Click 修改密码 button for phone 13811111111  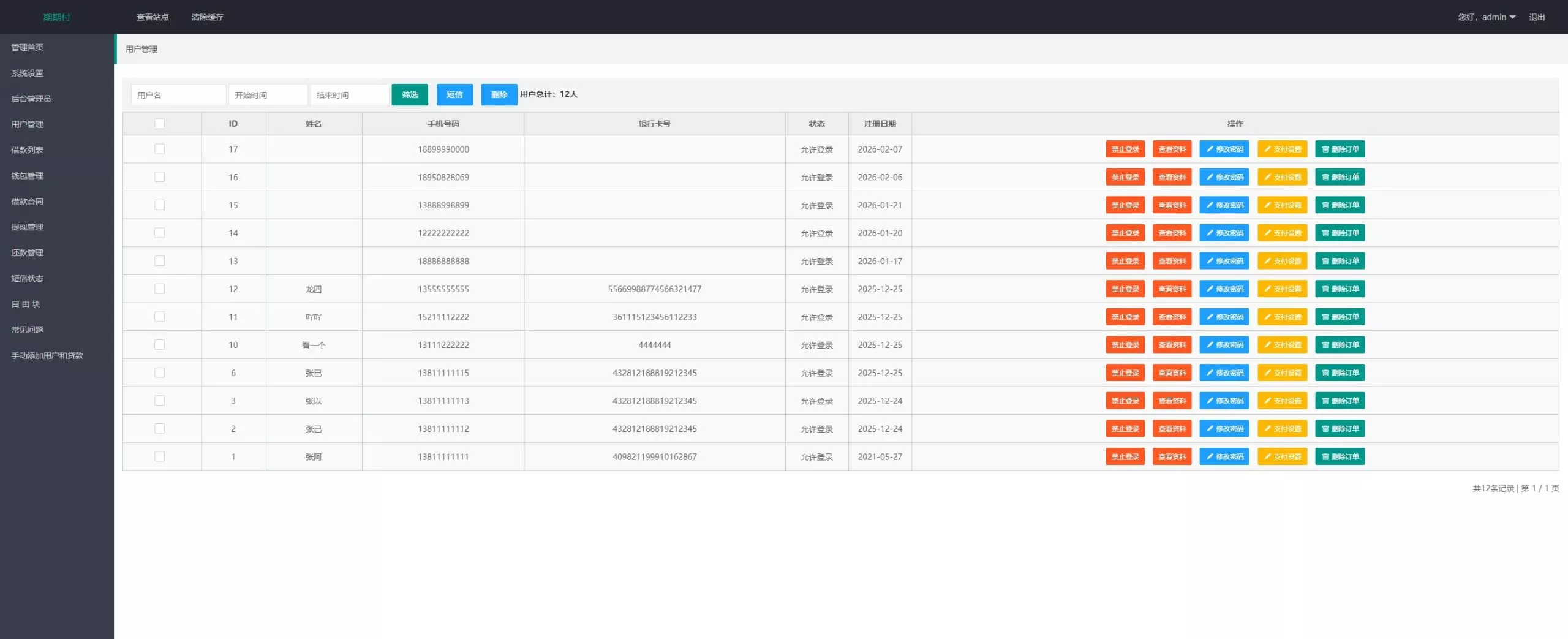tap(1224, 456)
